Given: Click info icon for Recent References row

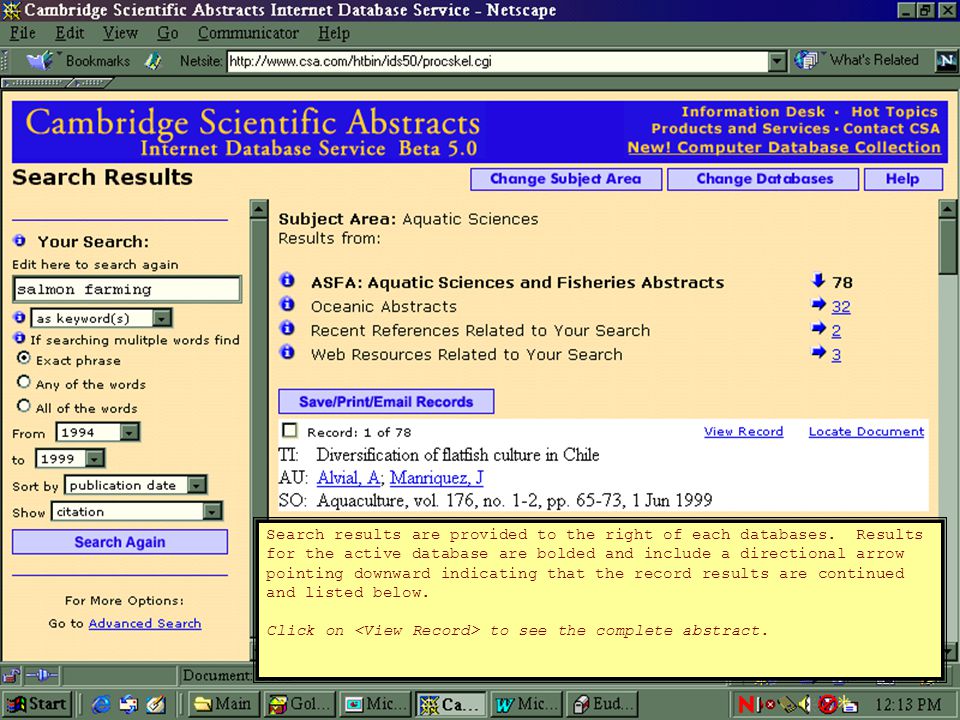Looking at the screenshot, I should pos(287,328).
